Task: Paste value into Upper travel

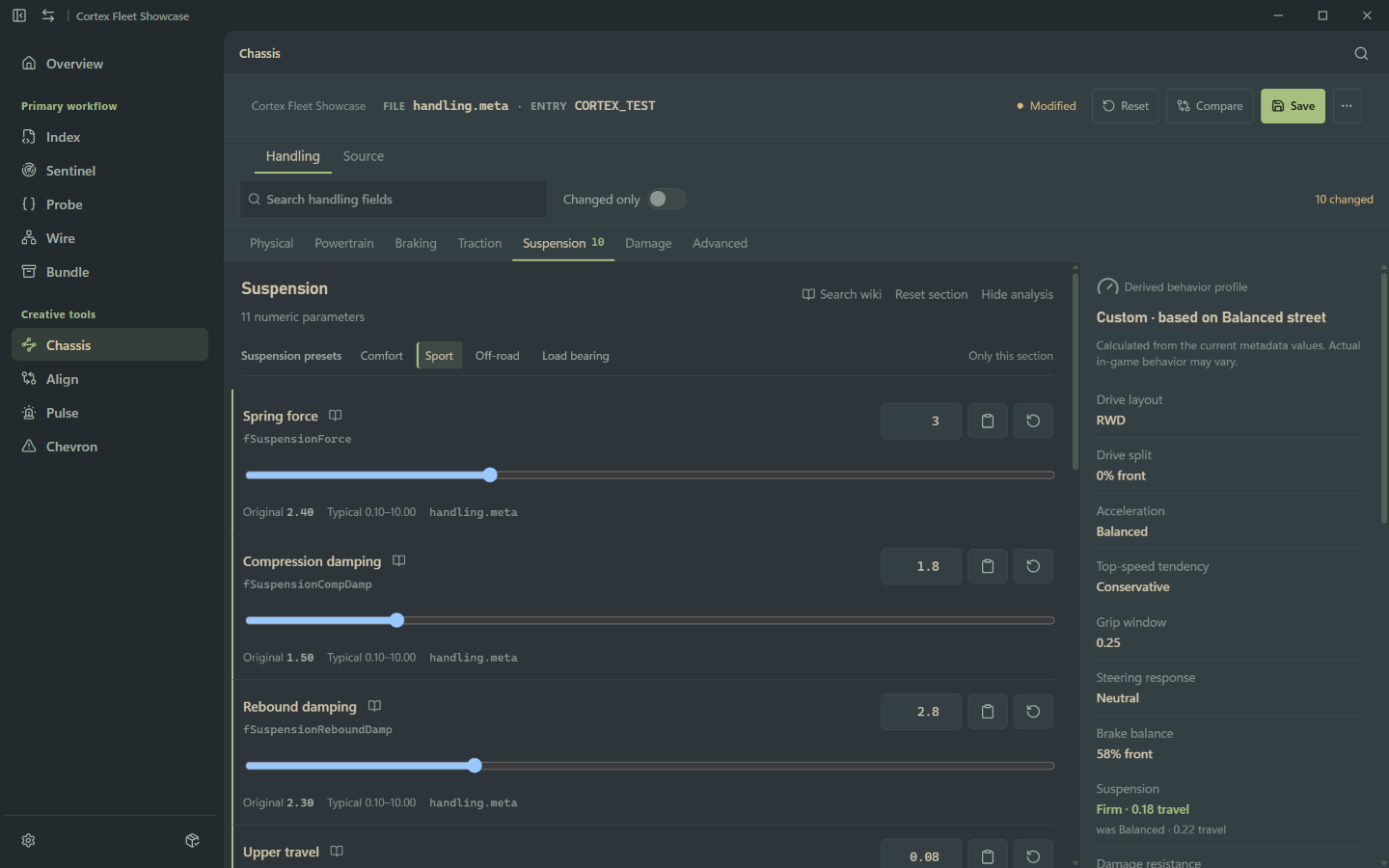Action: tap(988, 855)
